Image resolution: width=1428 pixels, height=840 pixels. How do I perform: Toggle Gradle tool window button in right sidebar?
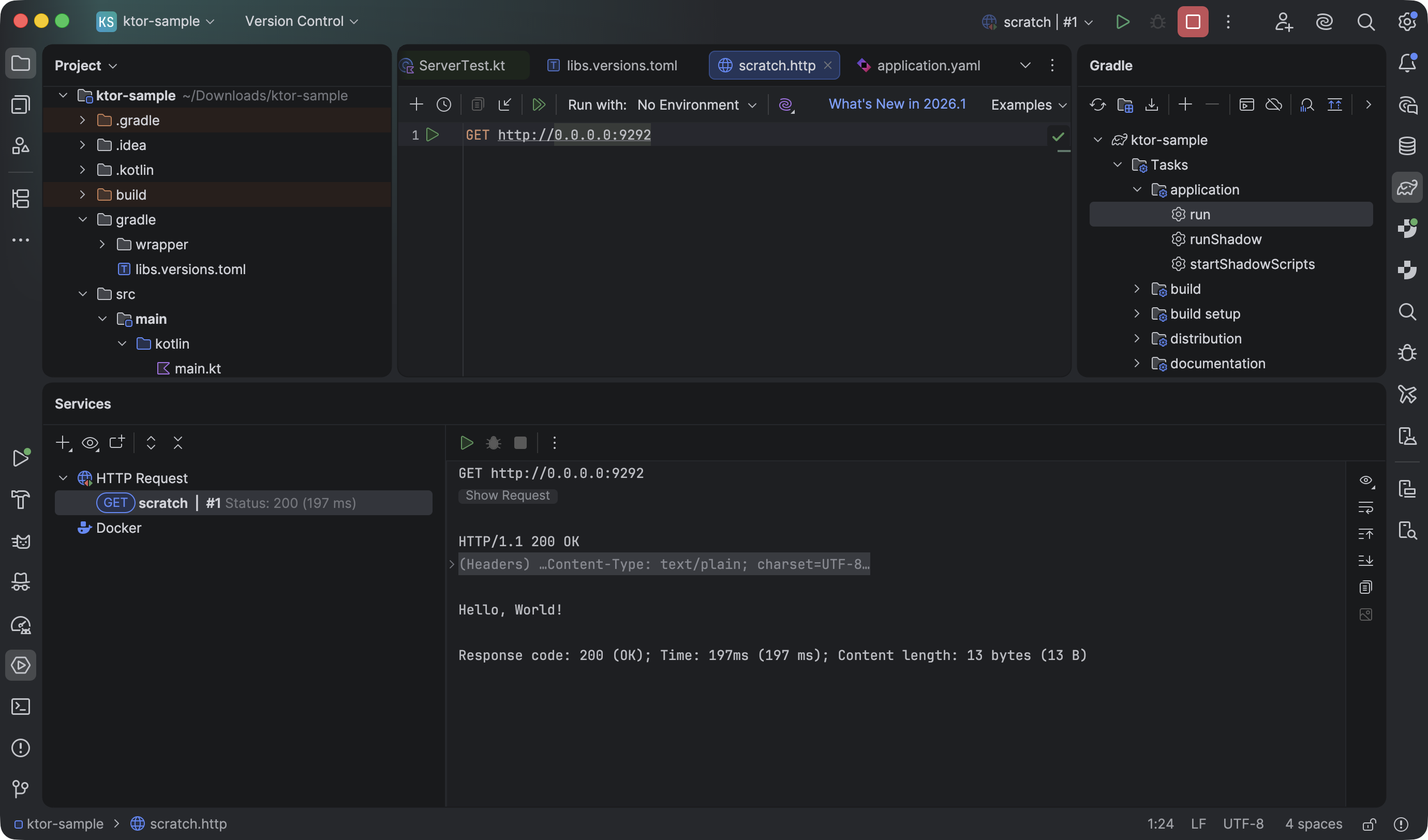(x=1407, y=187)
